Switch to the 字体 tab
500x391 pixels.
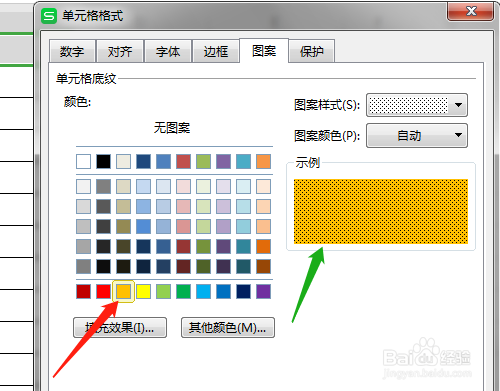tap(168, 51)
